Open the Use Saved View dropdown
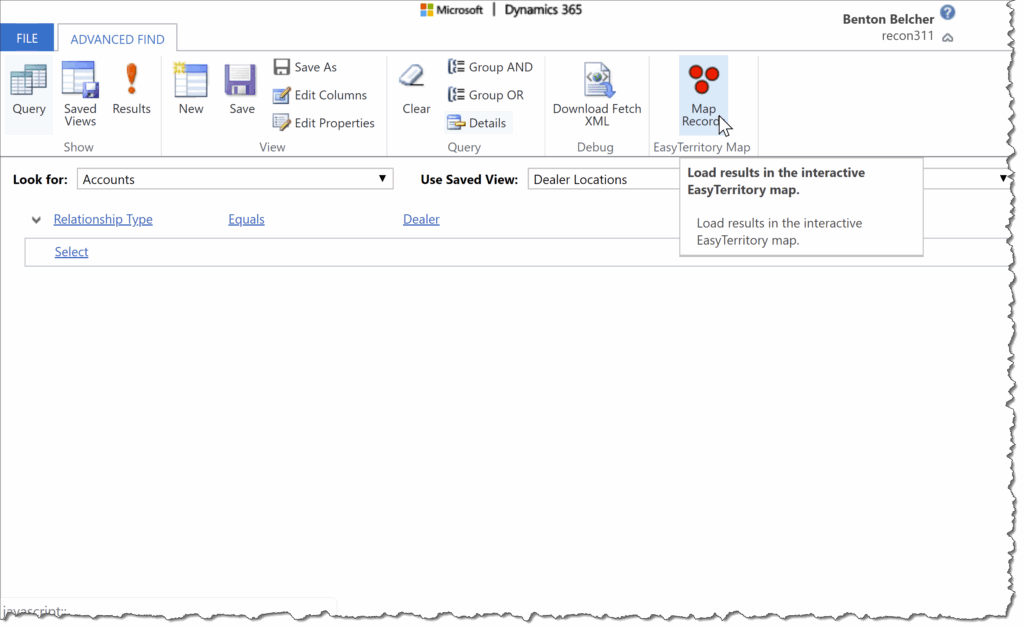1024x629 pixels. pyautogui.click(x=603, y=179)
